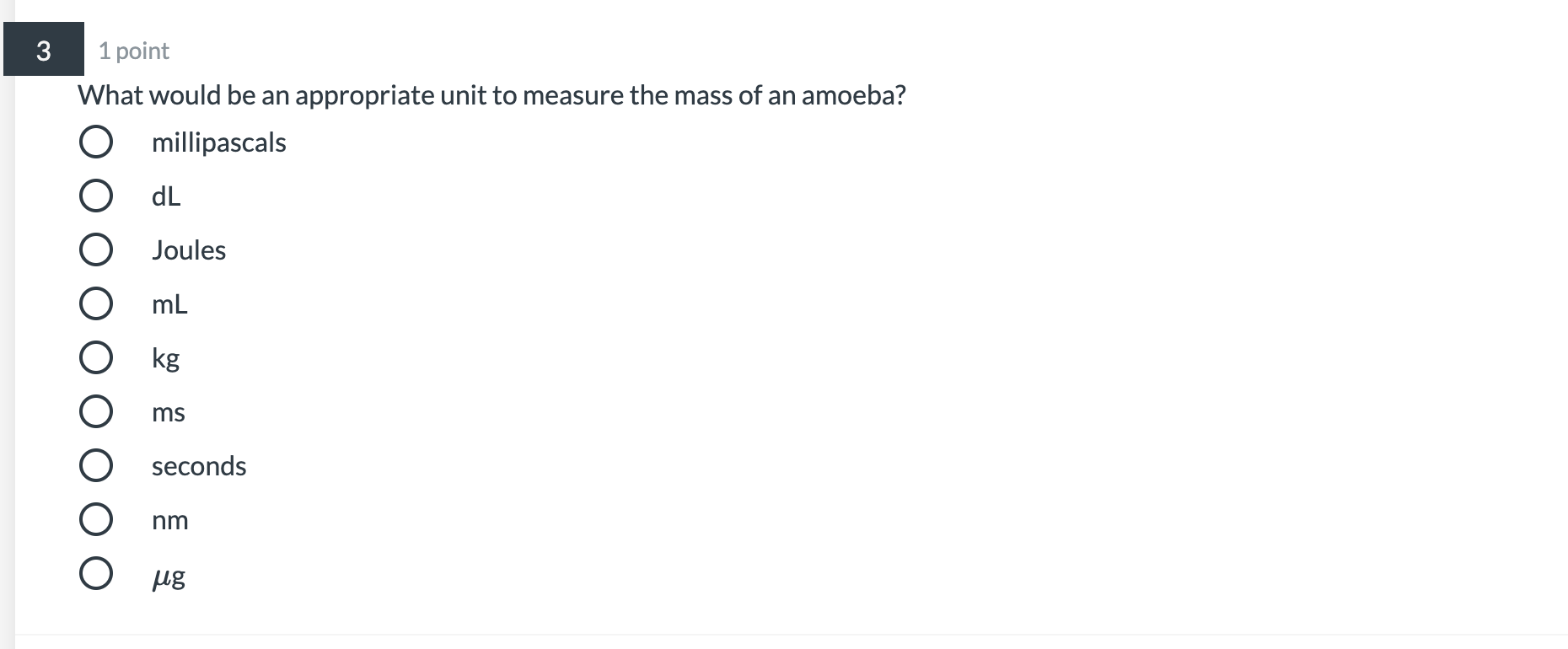The height and width of the screenshot is (649, 1568).
Task: Select the nm radio button
Action: coord(96,518)
